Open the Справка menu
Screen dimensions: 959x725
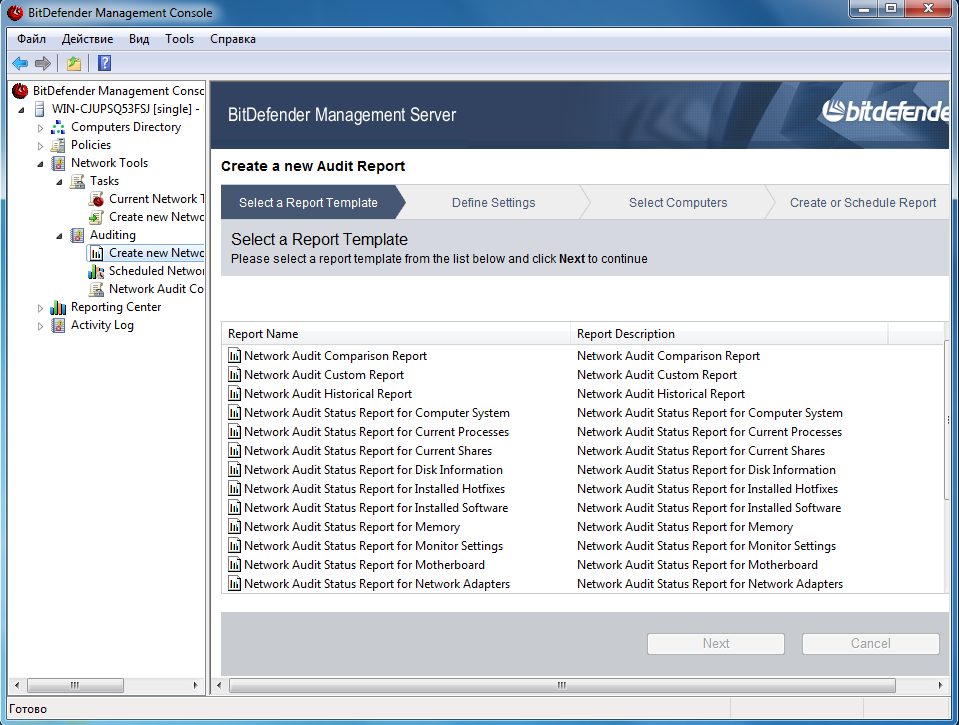tap(233, 39)
